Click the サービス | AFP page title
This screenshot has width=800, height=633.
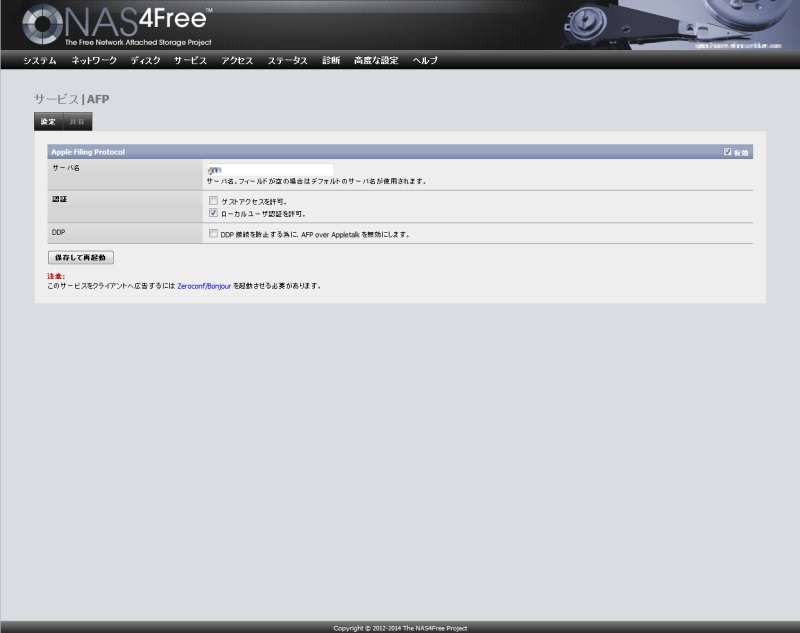[71, 99]
